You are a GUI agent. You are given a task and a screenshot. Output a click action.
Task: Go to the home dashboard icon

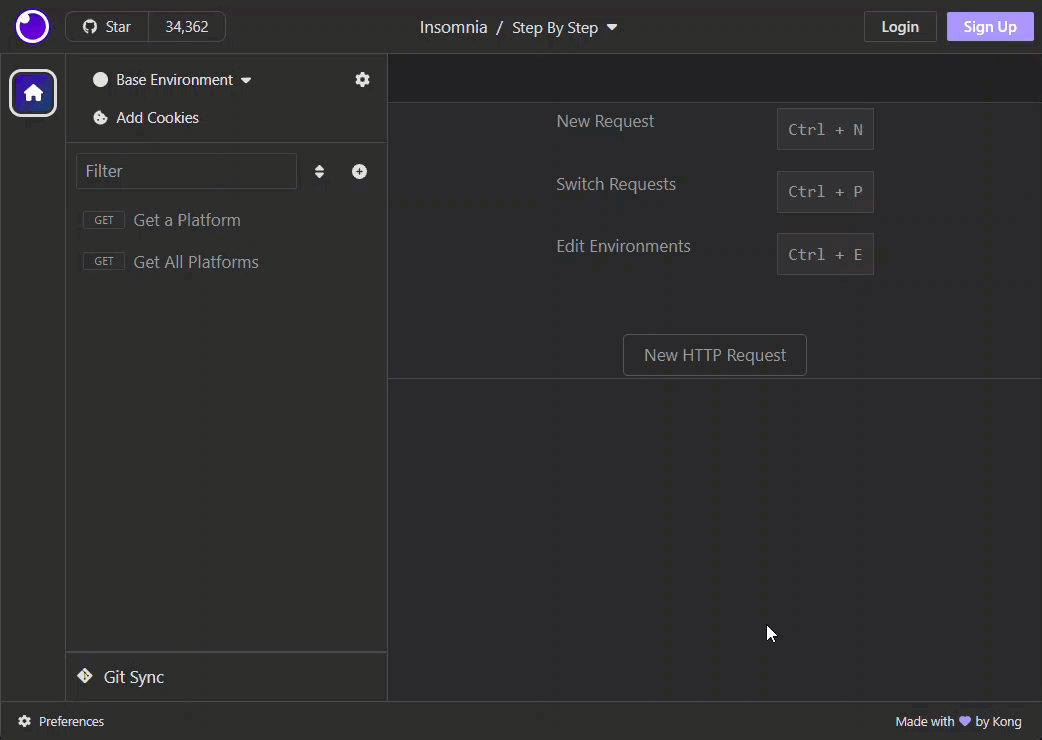coord(33,92)
